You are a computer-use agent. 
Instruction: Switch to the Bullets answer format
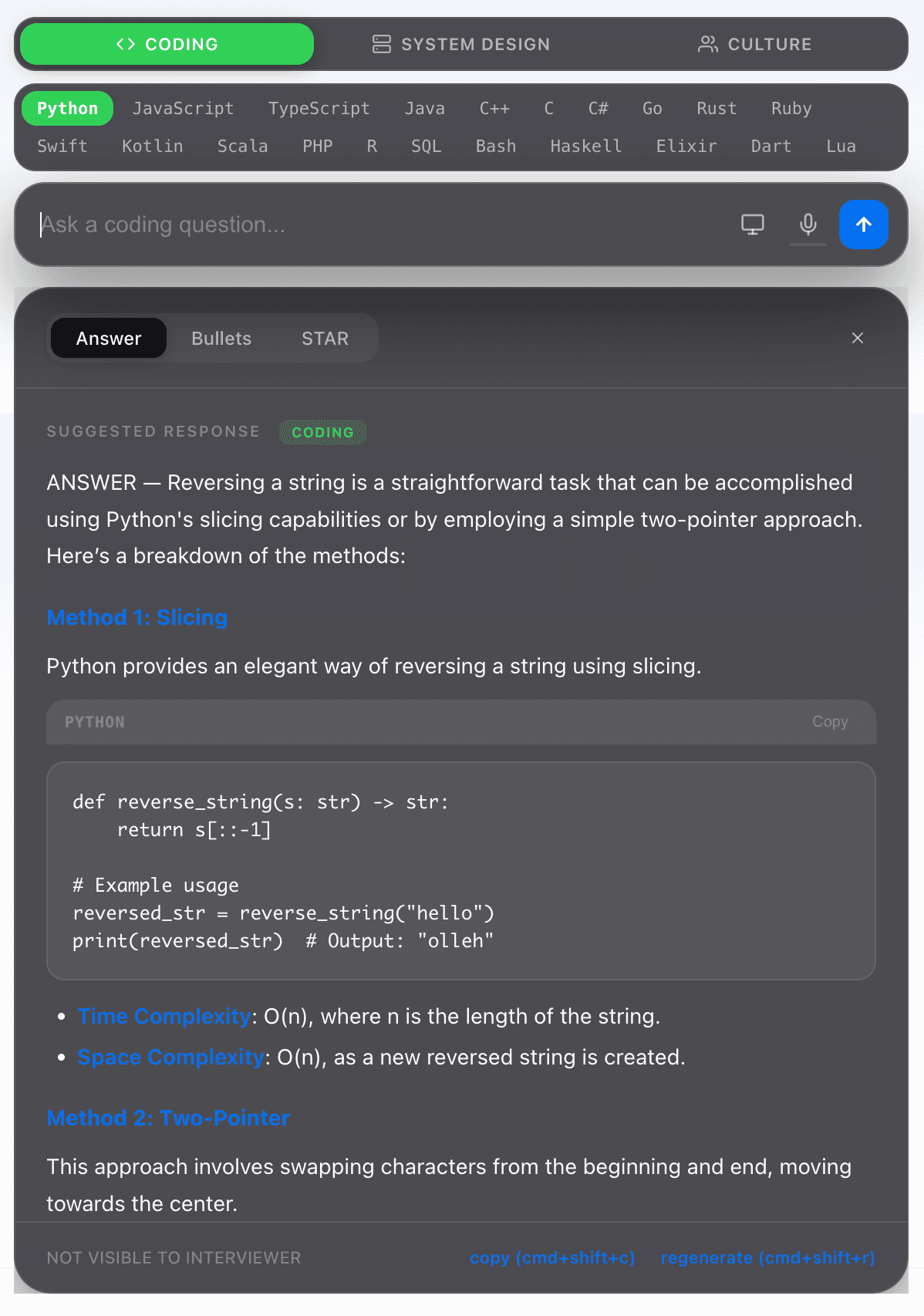pos(221,338)
